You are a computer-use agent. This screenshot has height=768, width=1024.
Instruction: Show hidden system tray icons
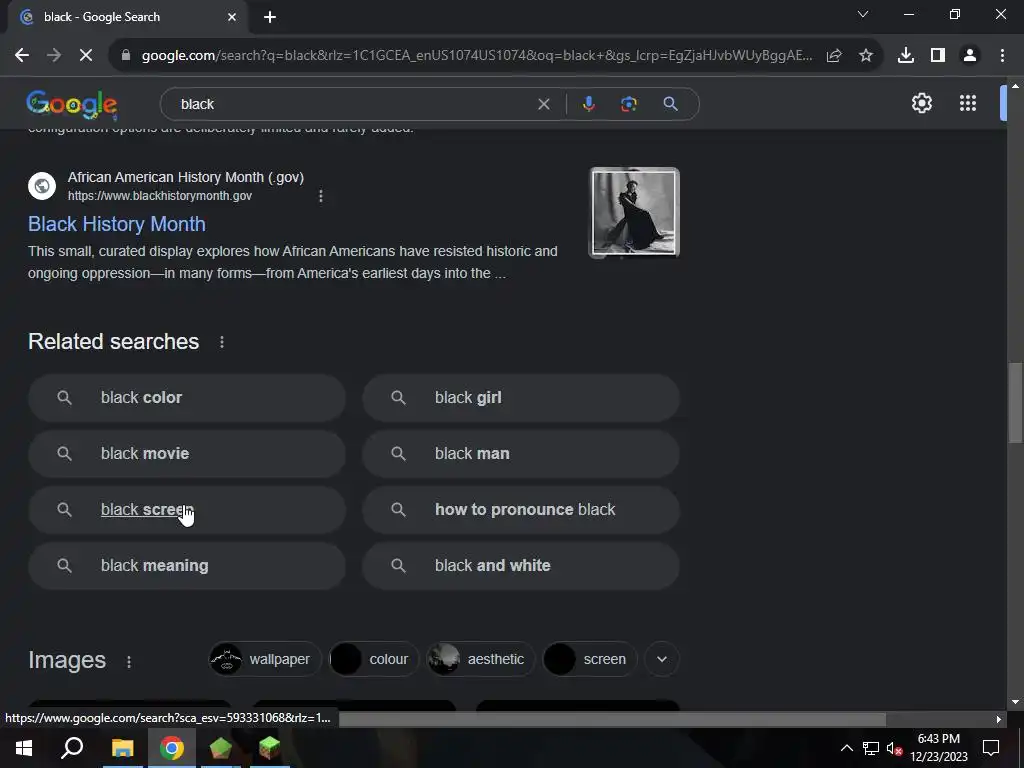(846, 748)
